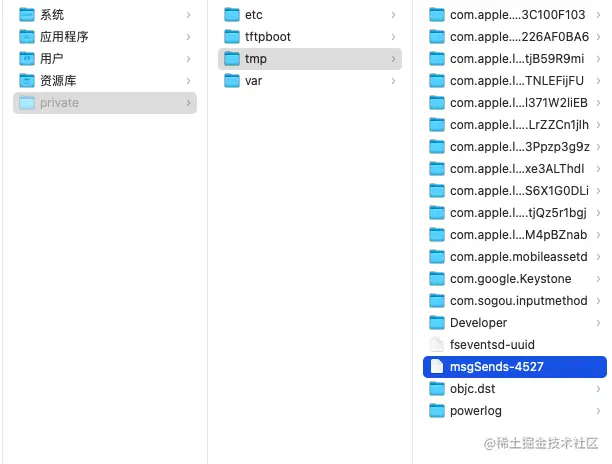Select the tftpboot folder name

pos(268,37)
